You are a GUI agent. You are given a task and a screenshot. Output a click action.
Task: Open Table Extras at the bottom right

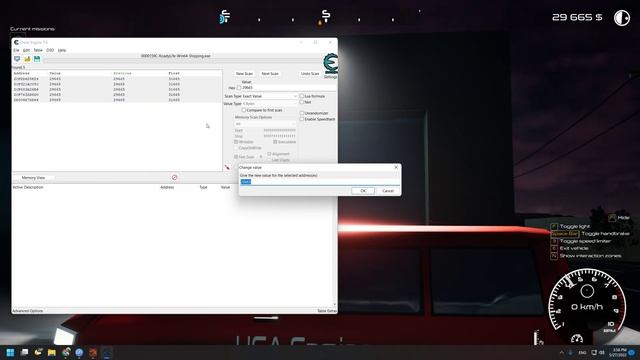pos(327,311)
